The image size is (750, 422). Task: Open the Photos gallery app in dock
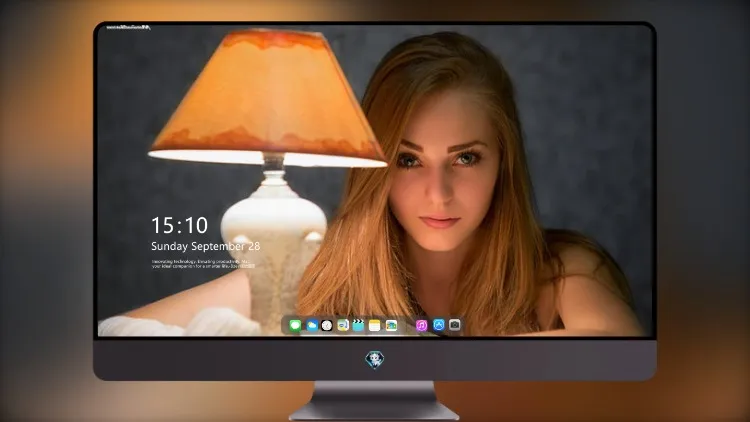point(391,326)
